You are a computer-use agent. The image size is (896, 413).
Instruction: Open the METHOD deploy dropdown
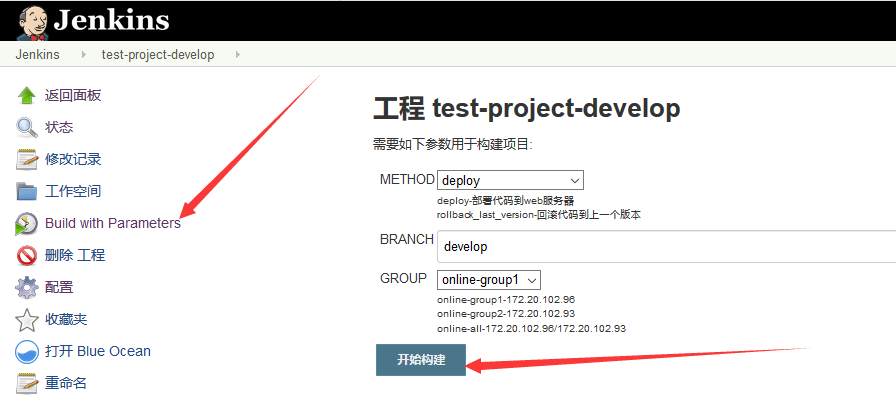pos(510,181)
